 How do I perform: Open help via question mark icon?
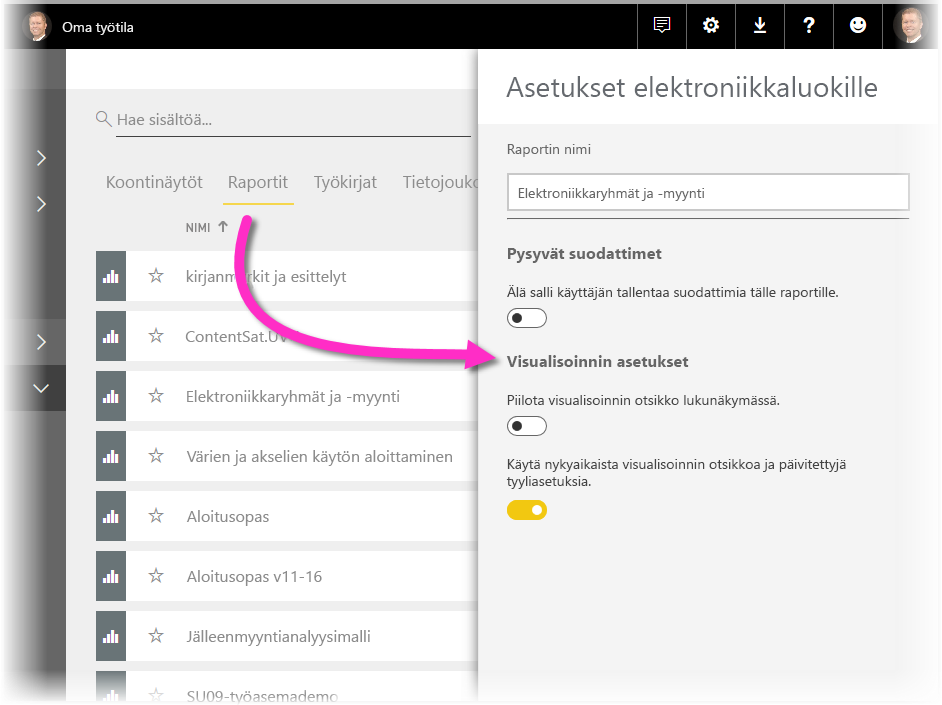point(809,26)
